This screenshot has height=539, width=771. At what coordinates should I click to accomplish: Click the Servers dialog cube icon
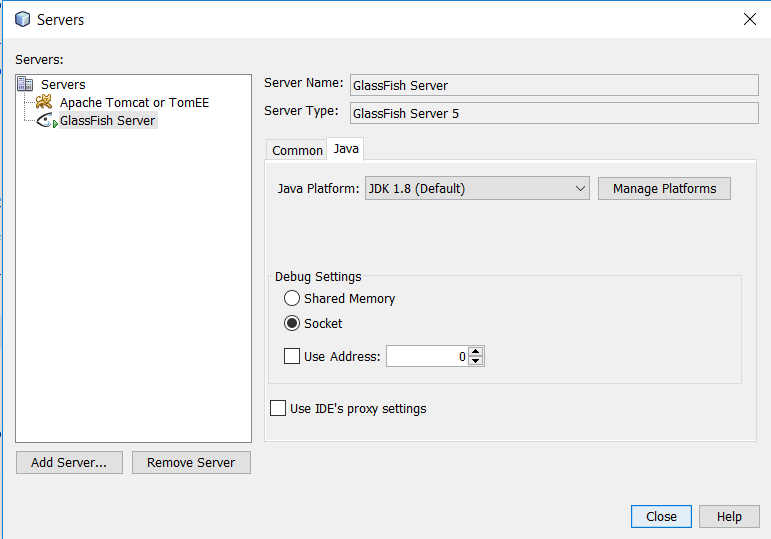tap(23, 19)
